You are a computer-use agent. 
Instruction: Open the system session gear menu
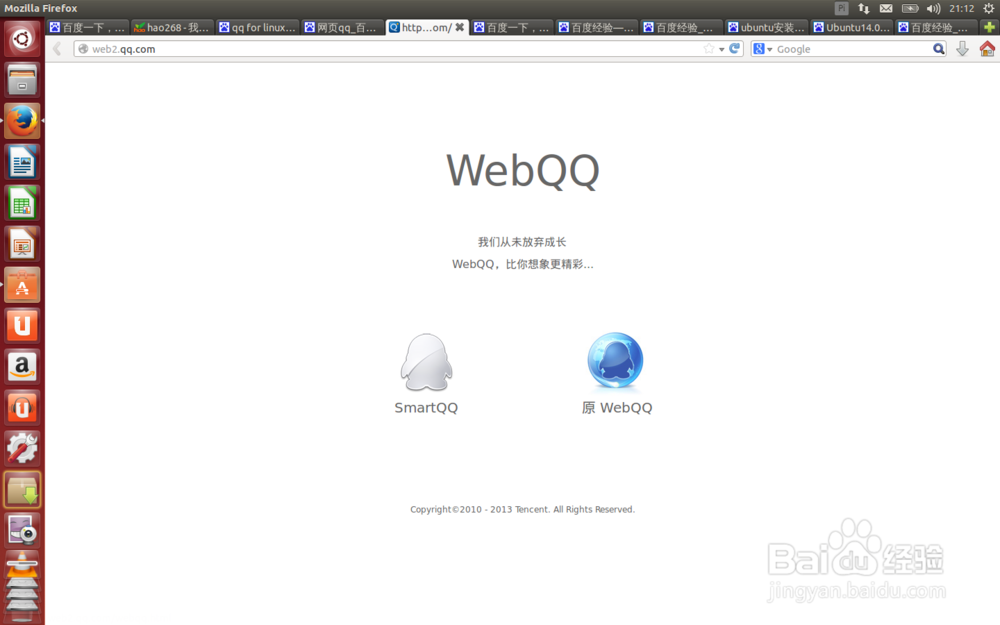(x=989, y=8)
